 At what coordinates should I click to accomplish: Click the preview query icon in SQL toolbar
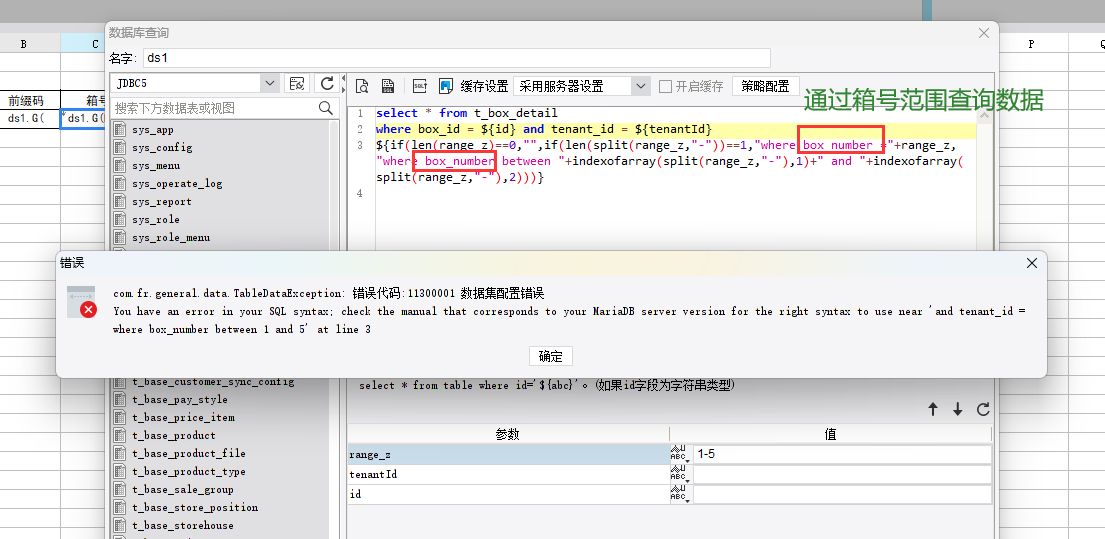(362, 86)
